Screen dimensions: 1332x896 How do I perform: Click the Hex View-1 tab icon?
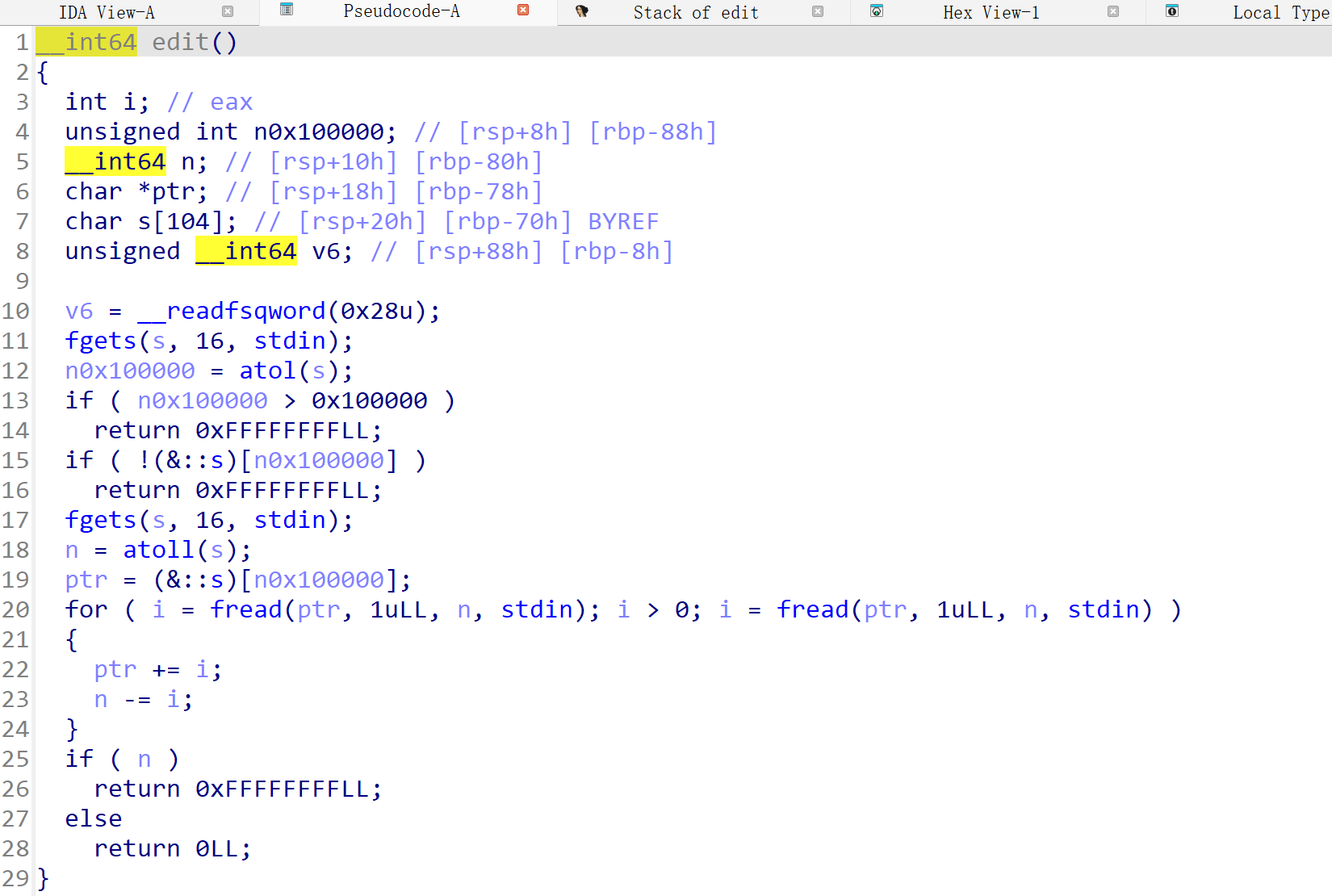(x=877, y=10)
